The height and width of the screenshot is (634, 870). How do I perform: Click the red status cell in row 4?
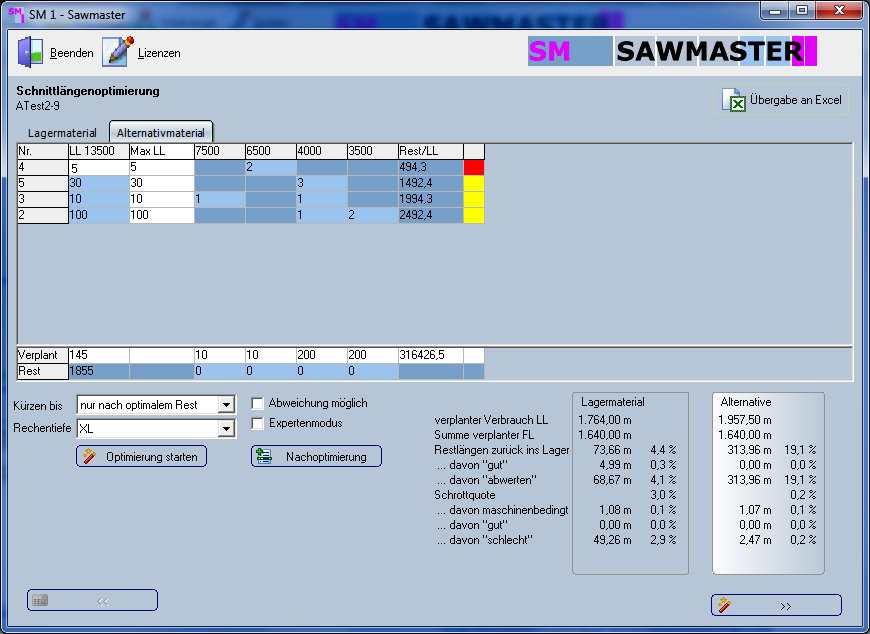pos(474,168)
